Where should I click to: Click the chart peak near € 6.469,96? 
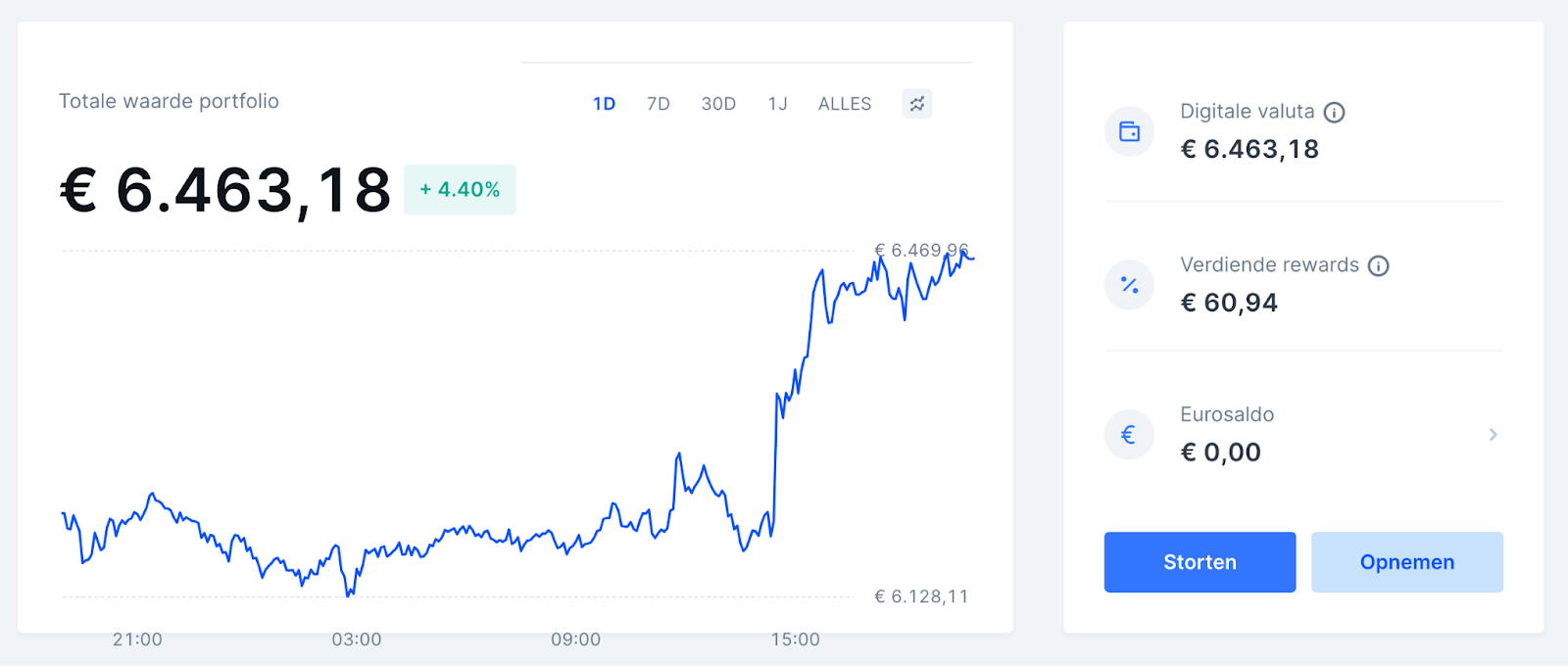[x=921, y=251]
